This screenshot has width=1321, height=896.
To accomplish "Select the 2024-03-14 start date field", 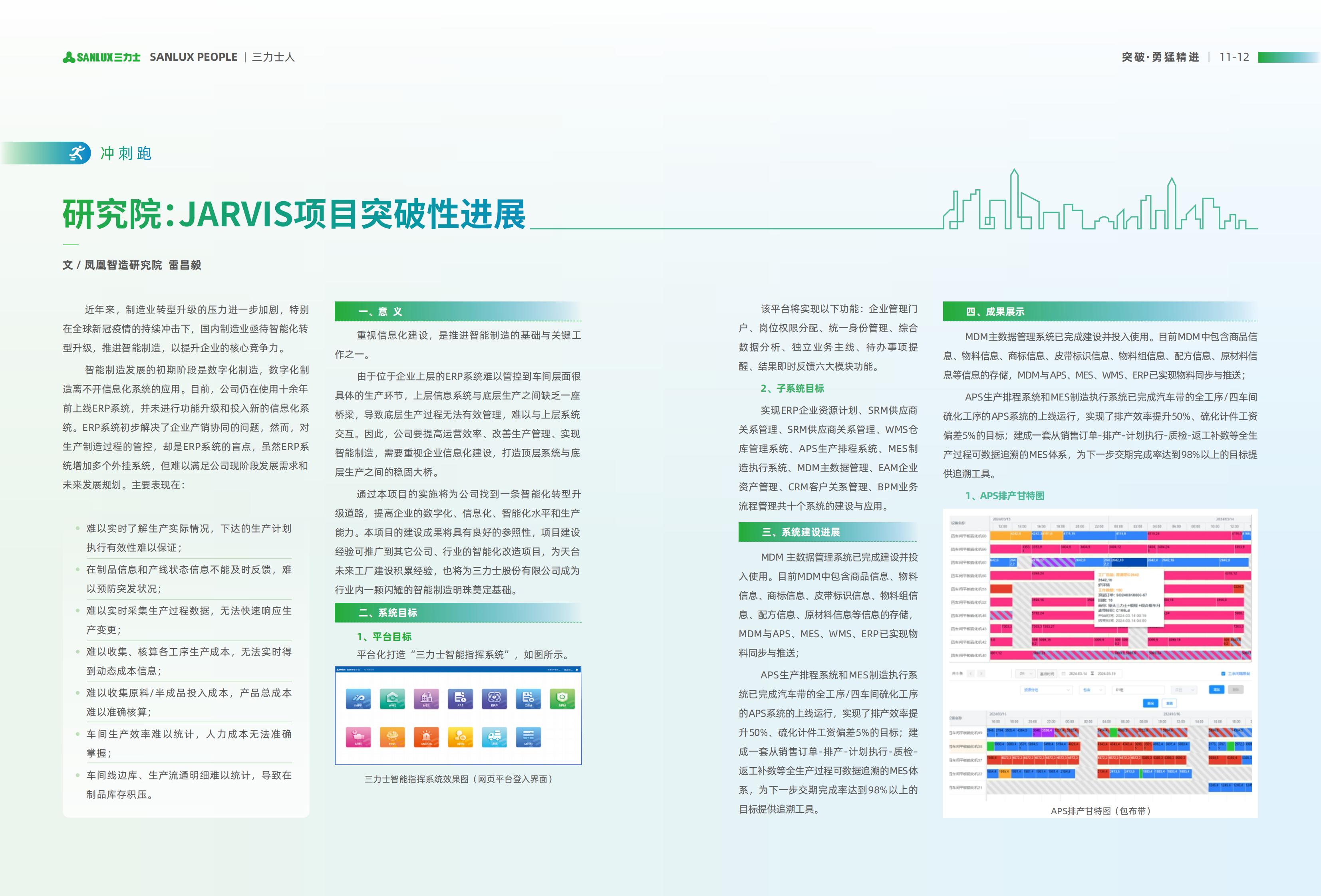I will (1078, 674).
